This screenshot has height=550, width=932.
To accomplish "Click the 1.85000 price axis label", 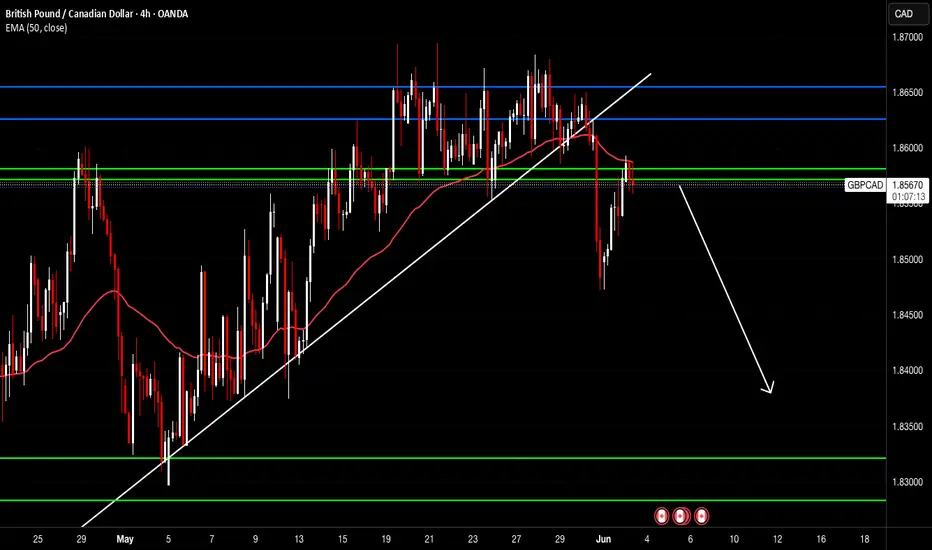I will click(908, 260).
